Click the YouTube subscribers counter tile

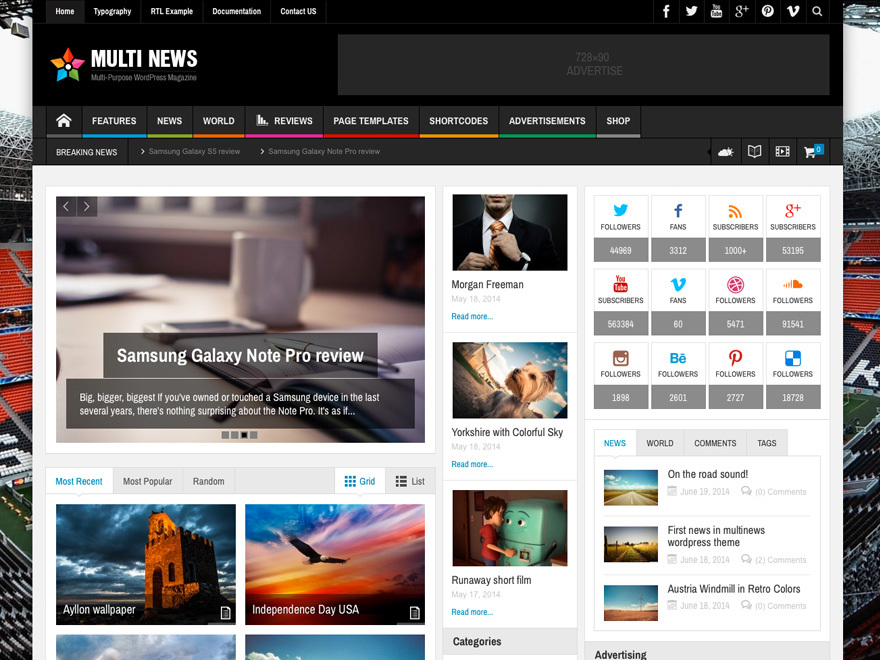pyautogui.click(x=621, y=302)
